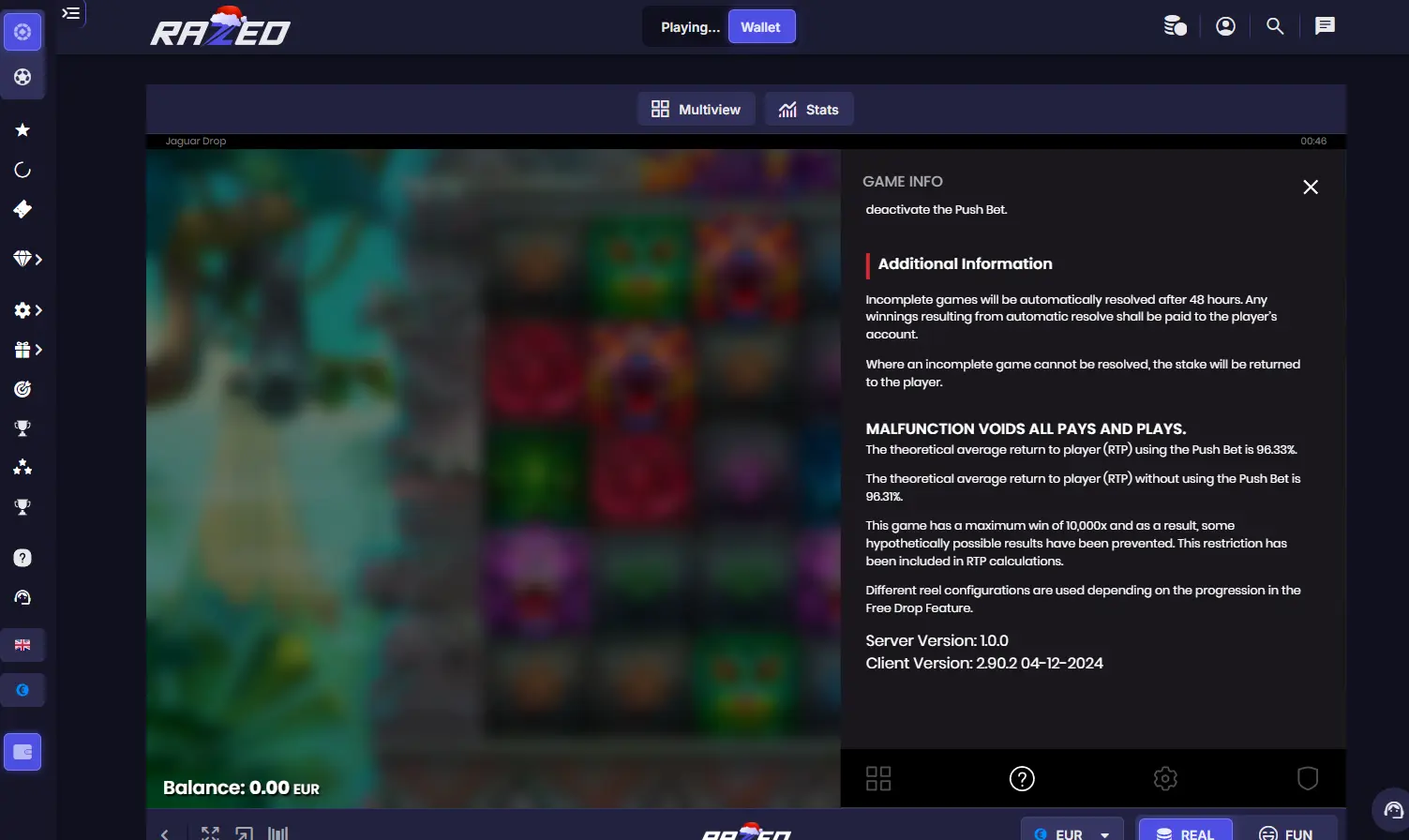The image size is (1409, 840).
Task: Open the casino chip icon in sidebar
Action: point(22,32)
